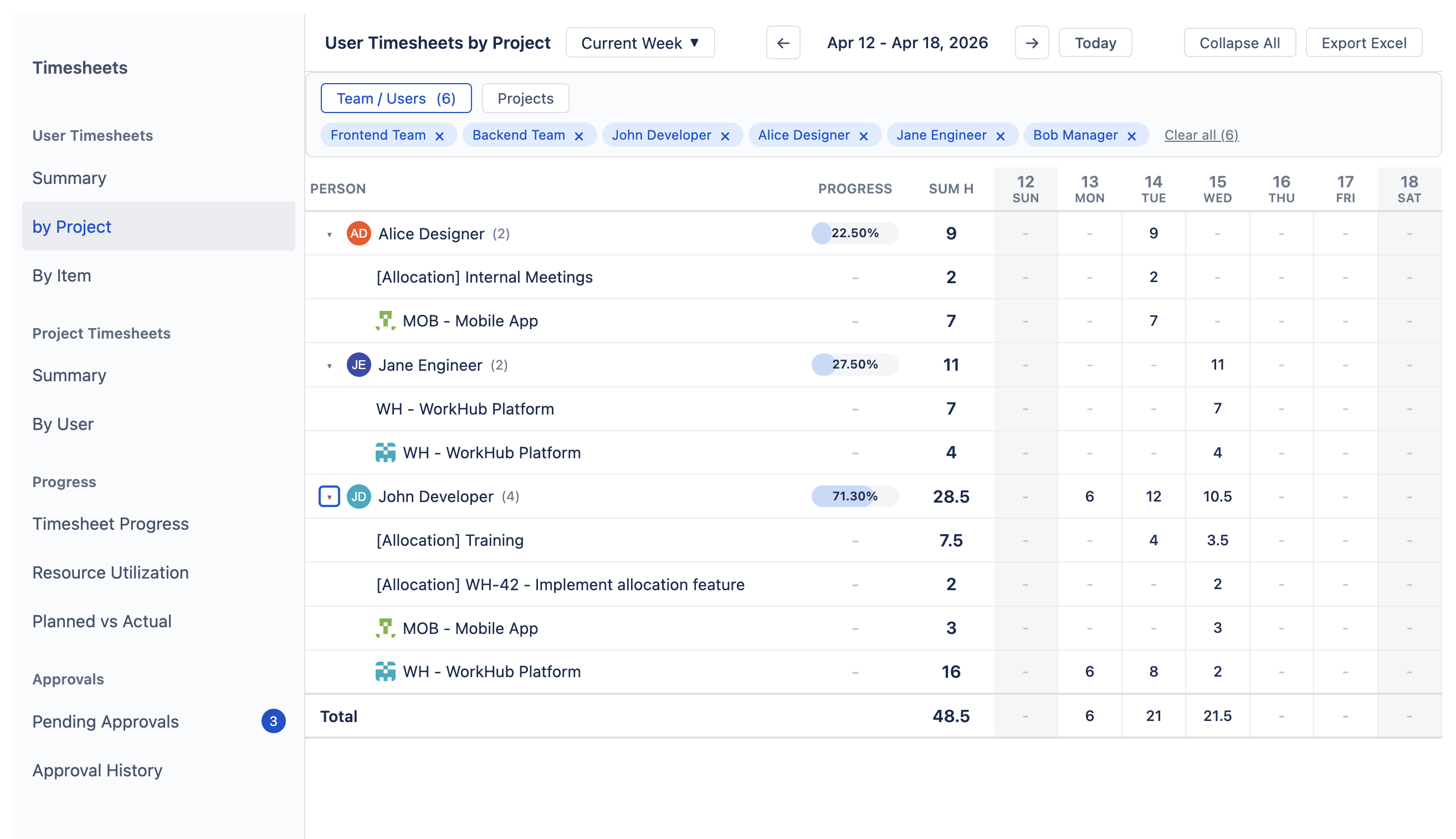Open the Current Week period dropdown
This screenshot has width=1456, height=839.
tap(640, 43)
